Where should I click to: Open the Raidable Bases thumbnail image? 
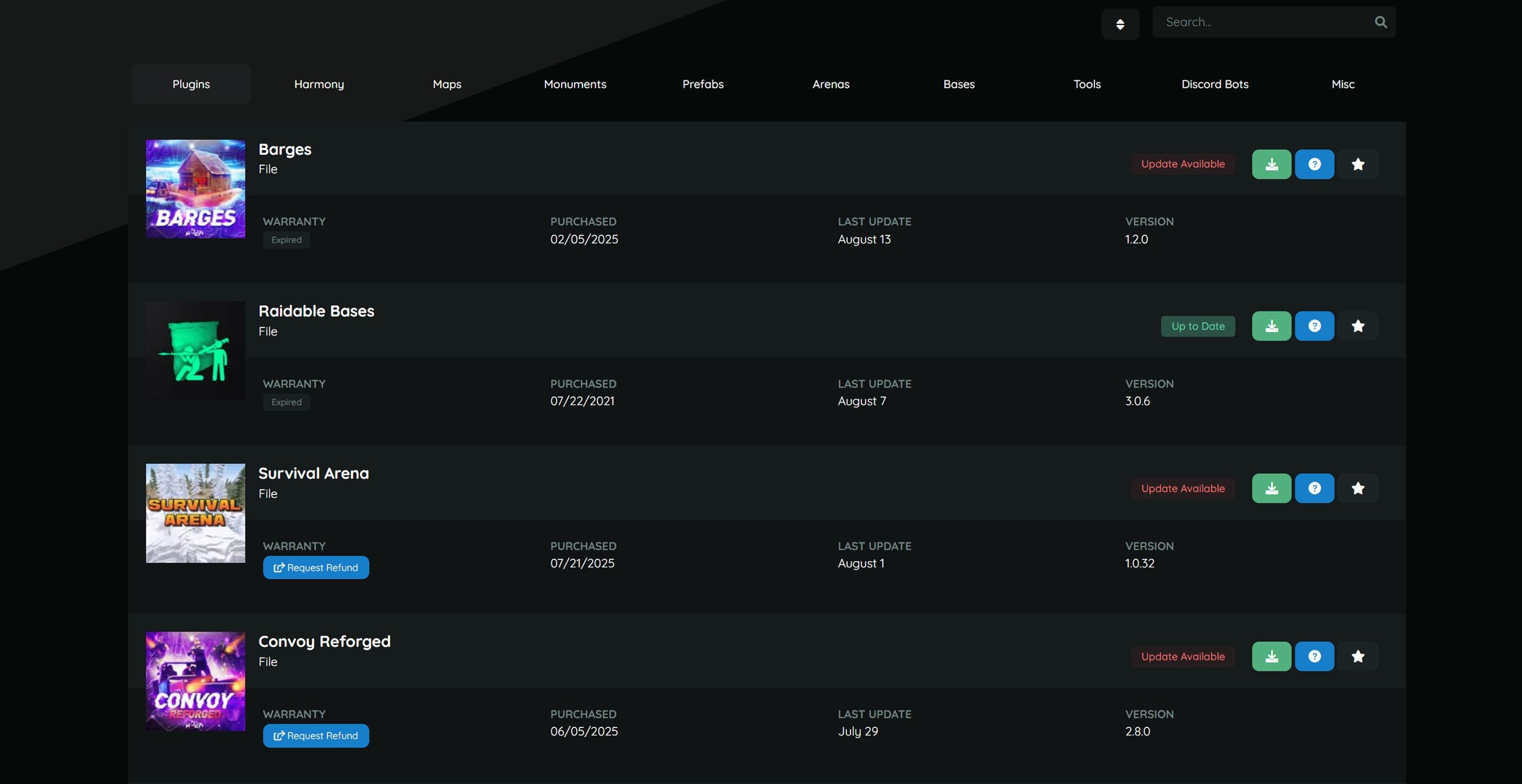coord(195,351)
